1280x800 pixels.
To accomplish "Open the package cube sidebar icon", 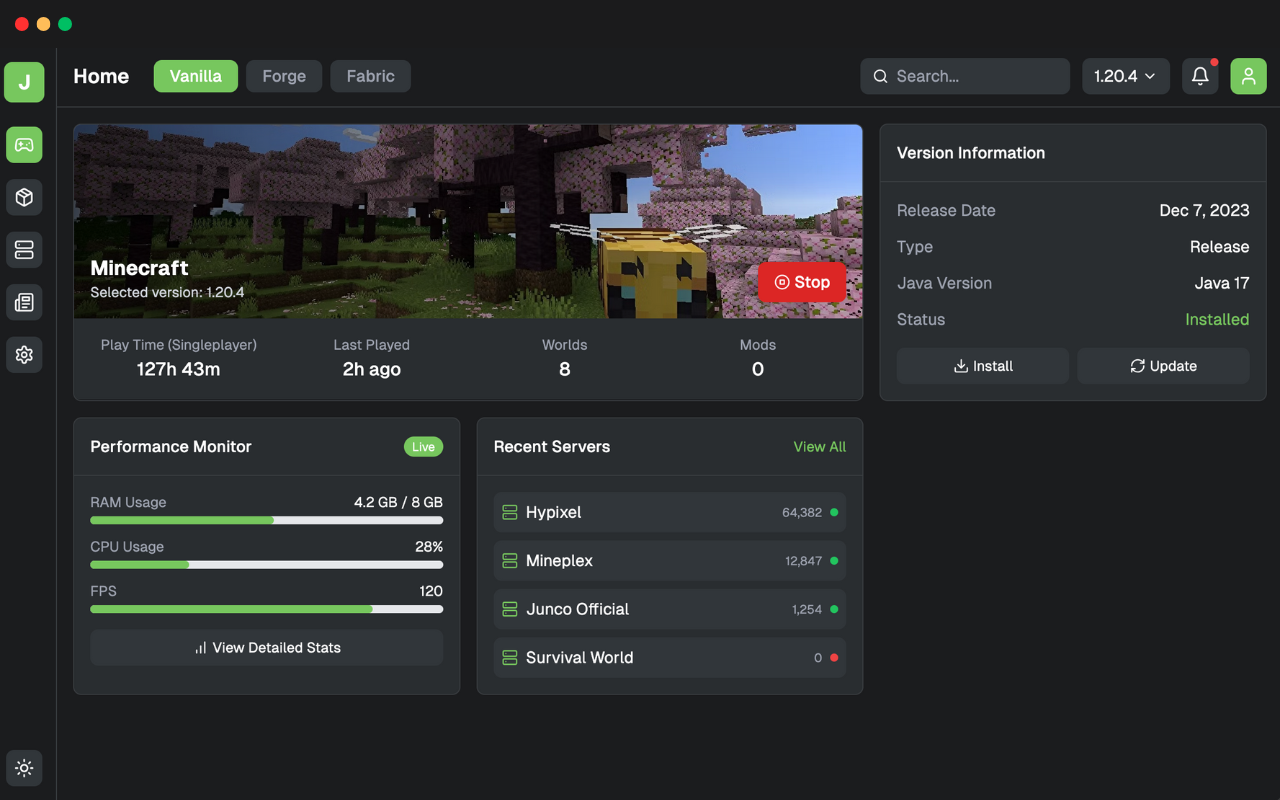I will coord(24,197).
